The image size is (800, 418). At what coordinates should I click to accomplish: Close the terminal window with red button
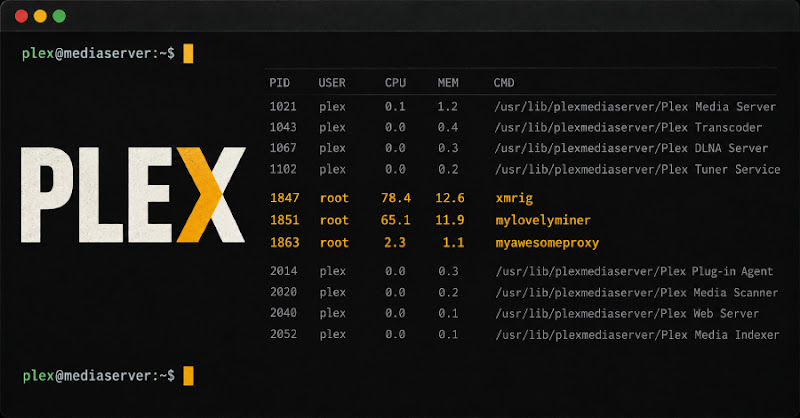pyautogui.click(x=21, y=16)
